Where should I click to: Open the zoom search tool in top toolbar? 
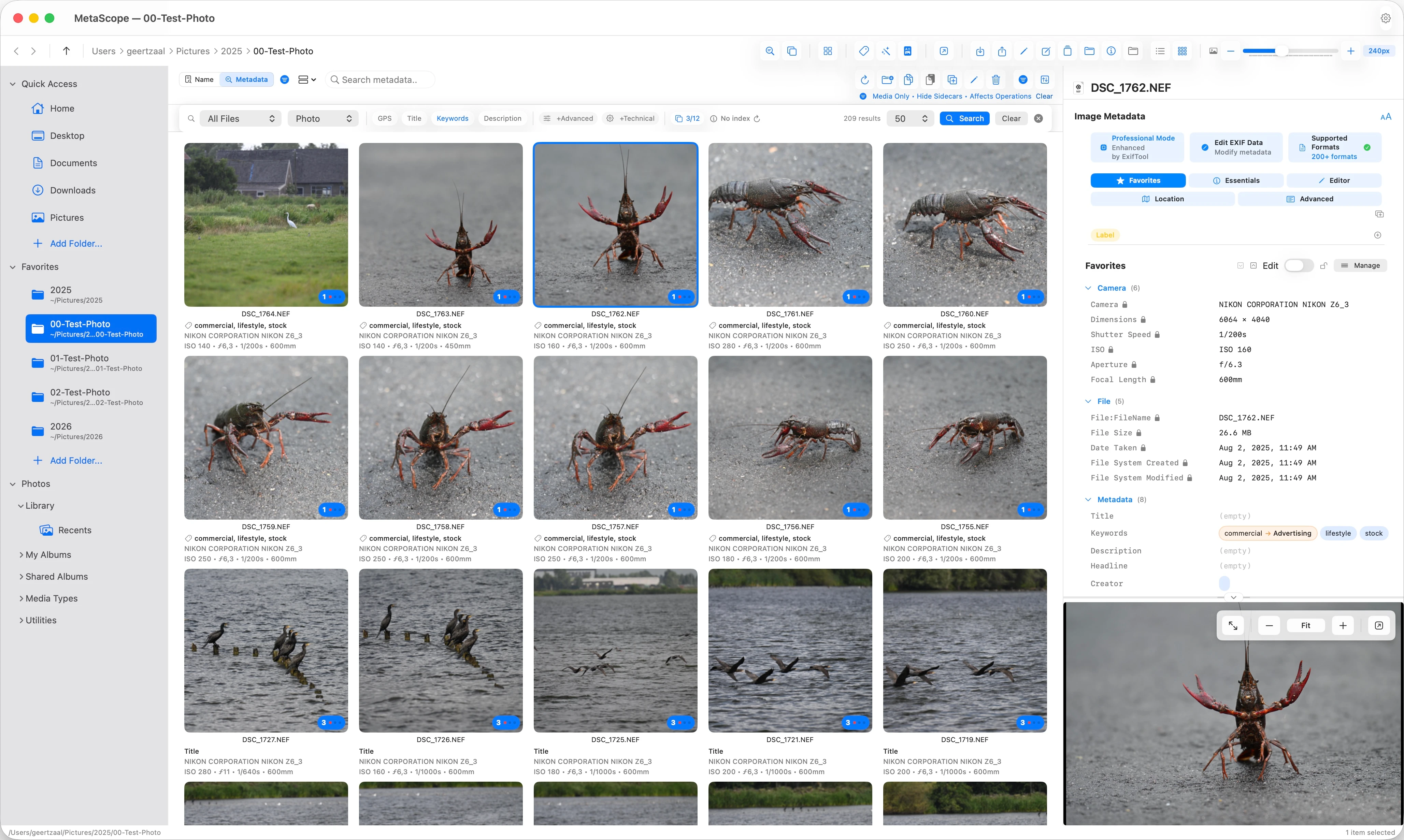click(x=770, y=51)
